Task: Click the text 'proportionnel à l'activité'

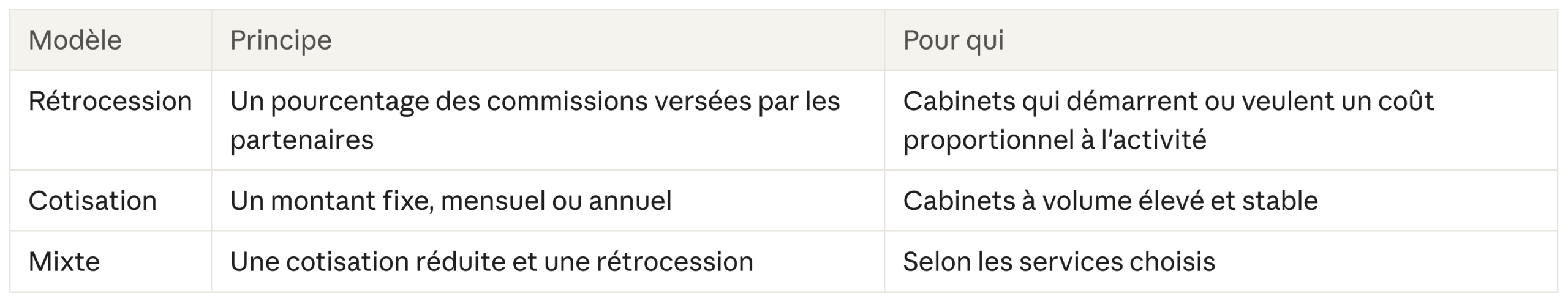Action: pyautogui.click(x=1055, y=141)
